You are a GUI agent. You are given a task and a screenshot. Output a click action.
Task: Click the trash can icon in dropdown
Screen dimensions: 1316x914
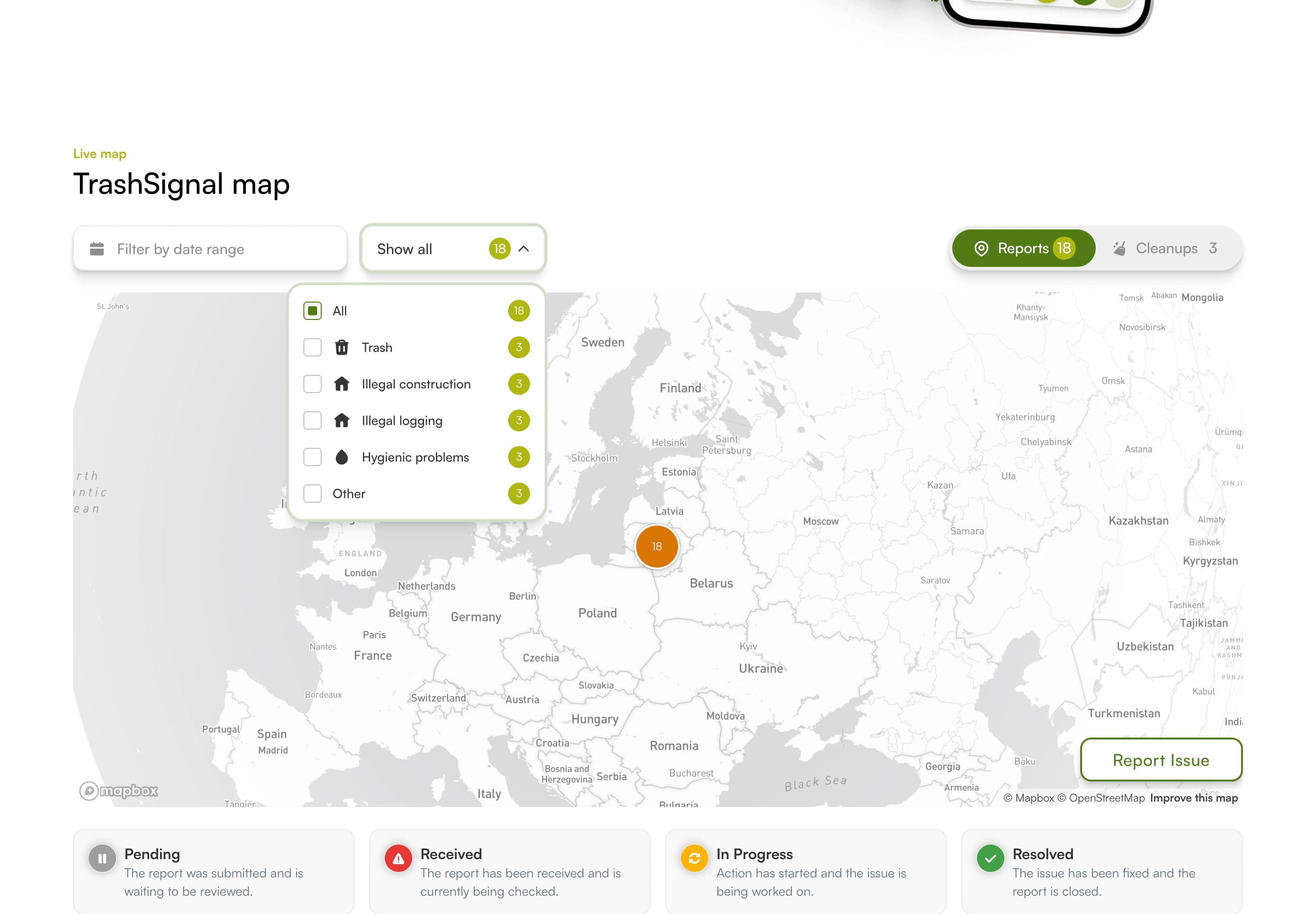coord(341,347)
